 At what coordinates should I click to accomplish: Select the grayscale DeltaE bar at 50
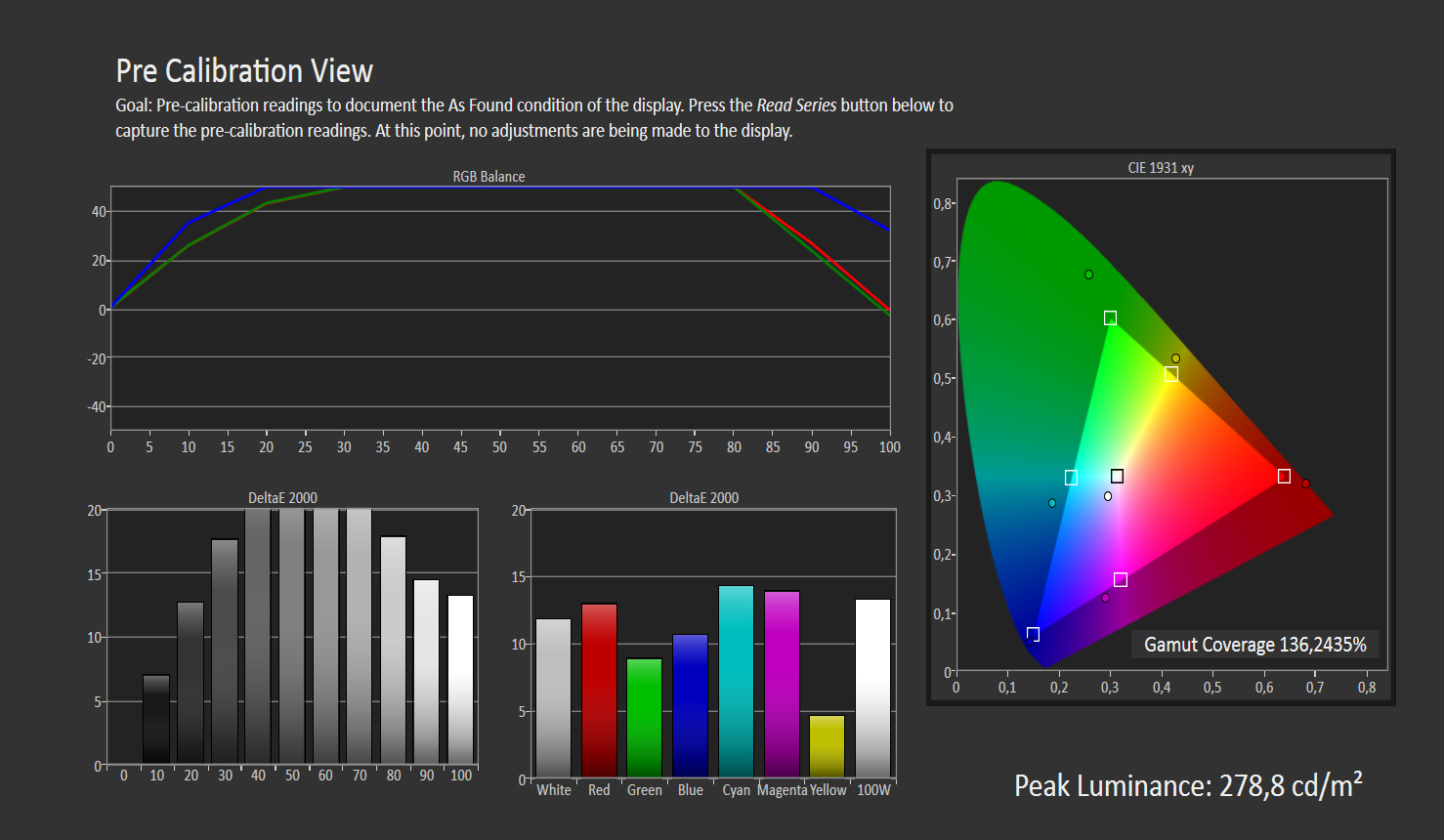(292, 636)
